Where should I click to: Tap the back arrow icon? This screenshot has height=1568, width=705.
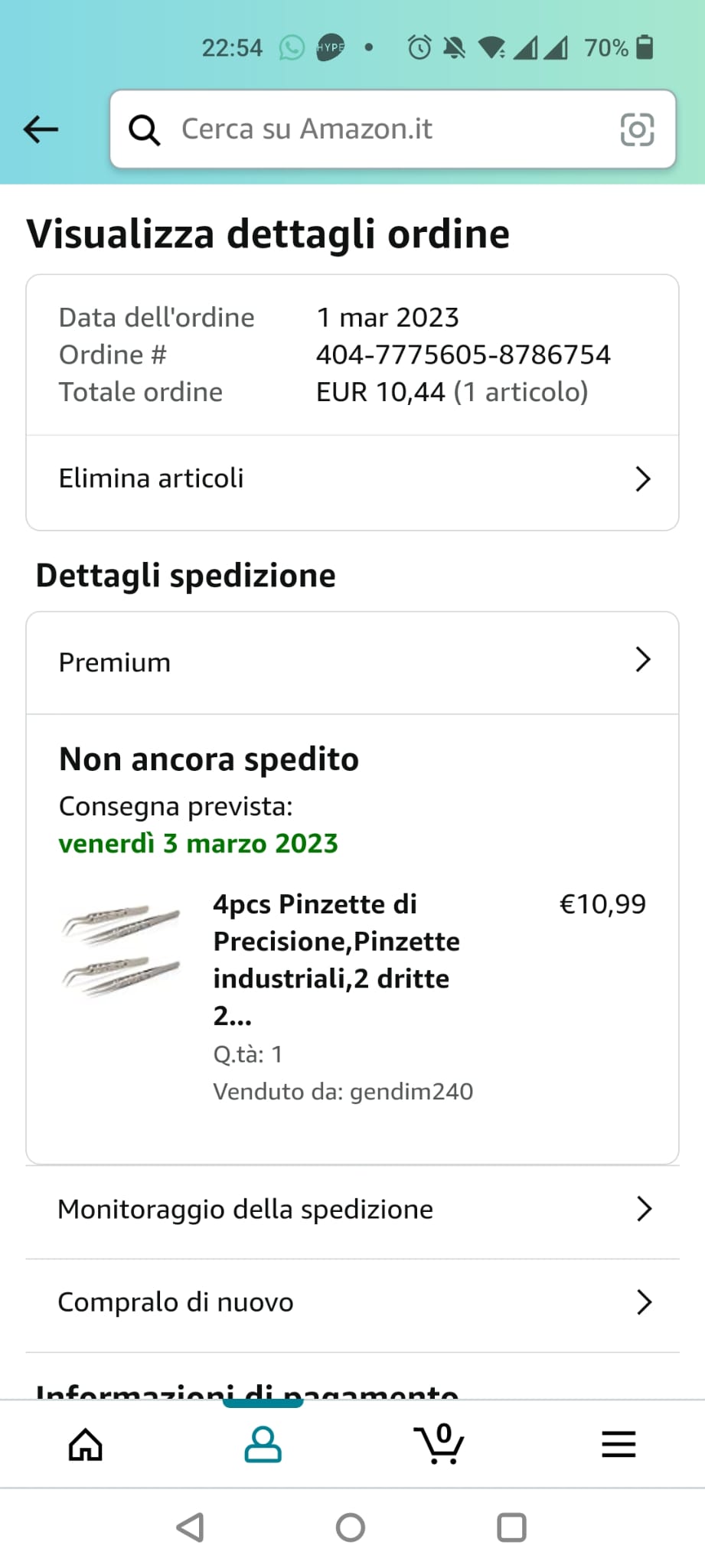(x=41, y=129)
